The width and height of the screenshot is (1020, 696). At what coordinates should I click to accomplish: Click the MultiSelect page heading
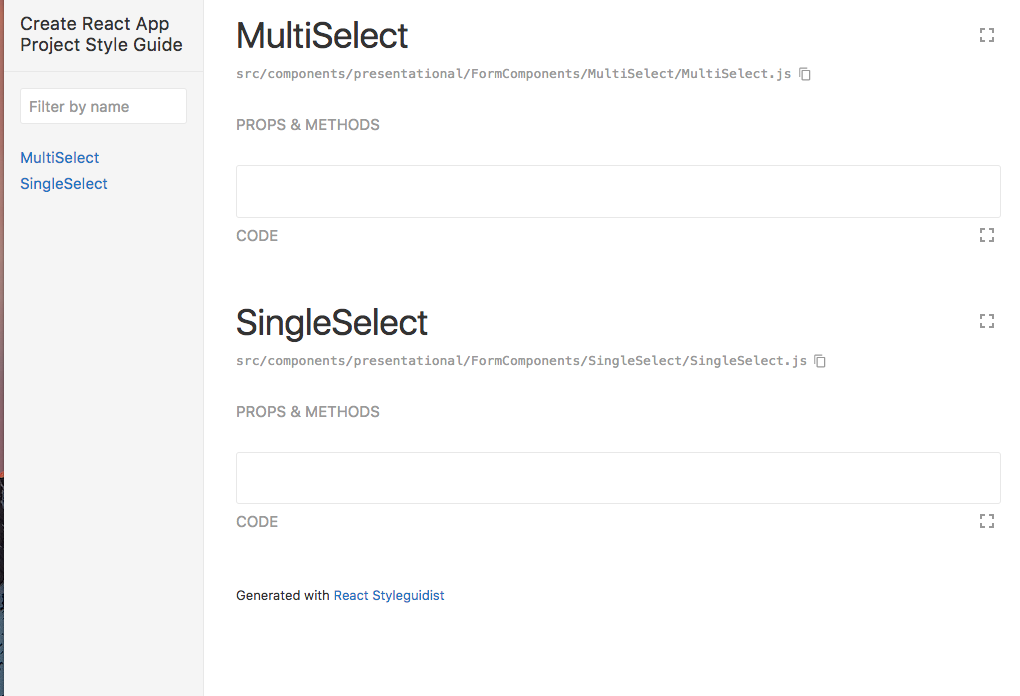(321, 35)
